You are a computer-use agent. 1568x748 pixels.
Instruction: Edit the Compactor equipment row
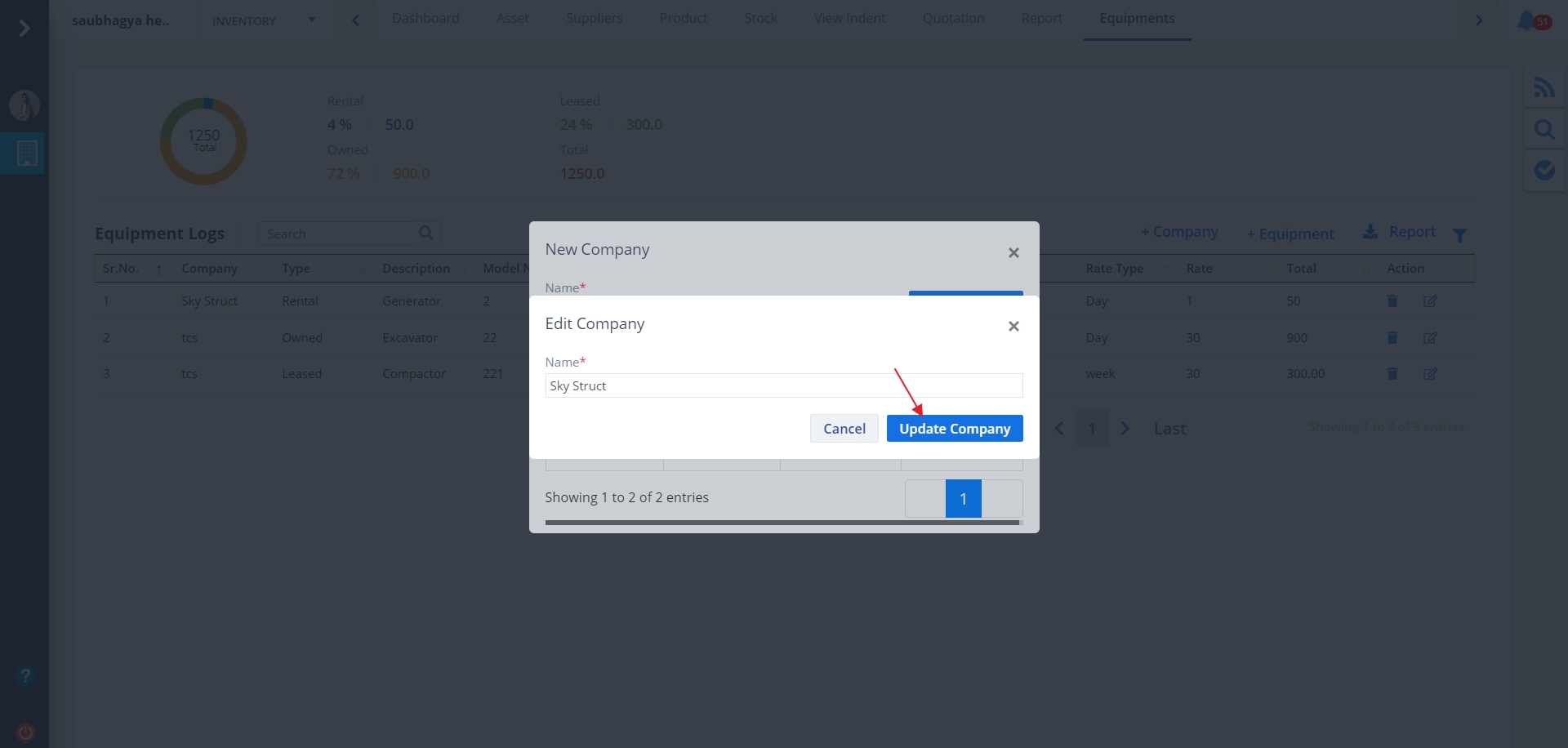[x=1430, y=374]
